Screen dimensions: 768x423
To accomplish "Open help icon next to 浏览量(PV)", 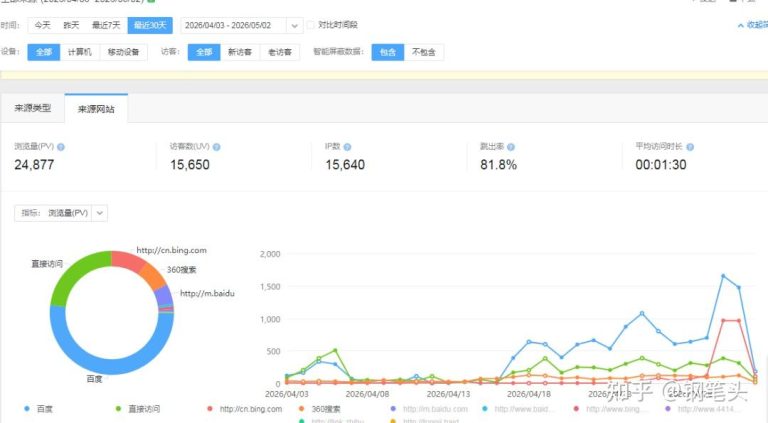I will 61,147.
